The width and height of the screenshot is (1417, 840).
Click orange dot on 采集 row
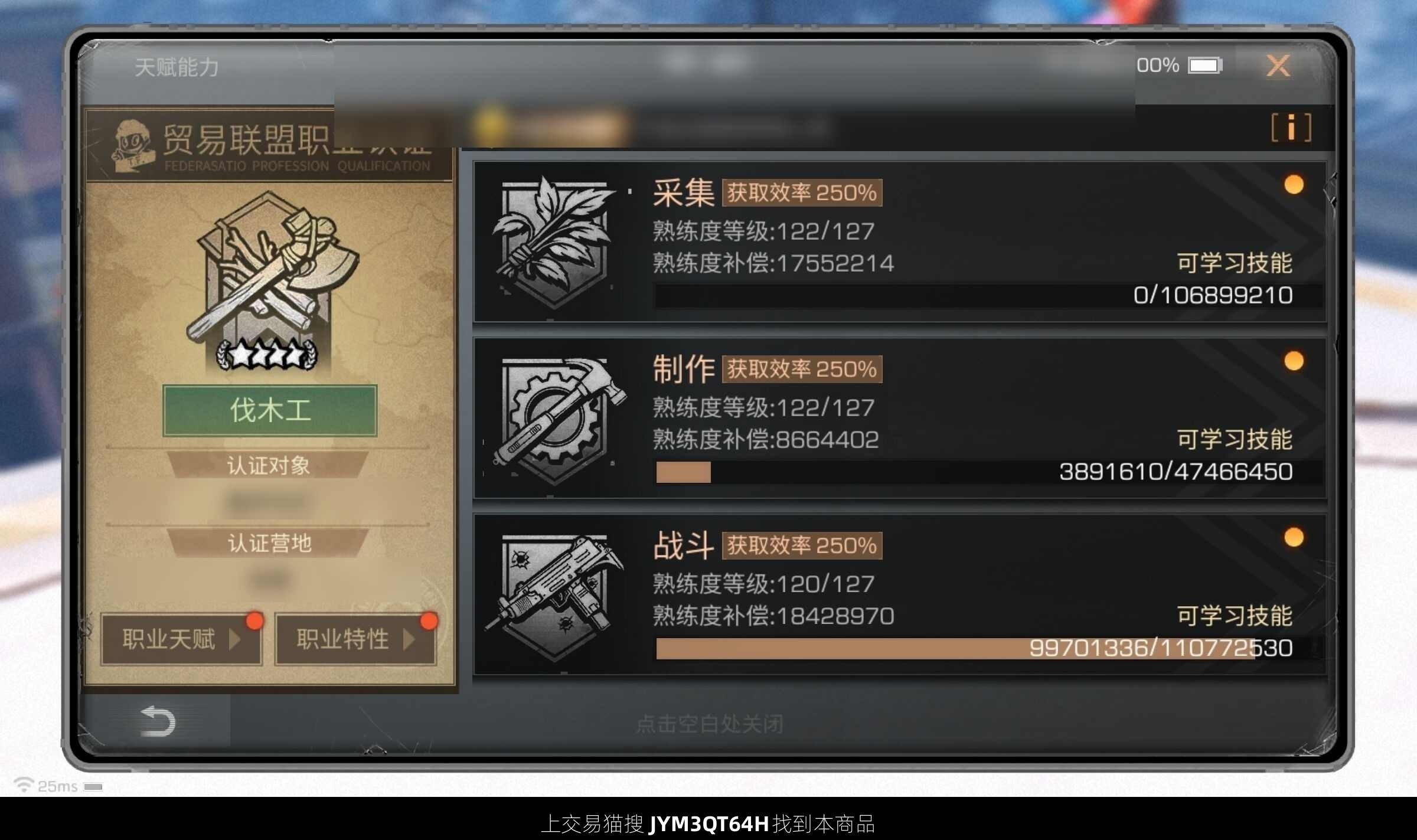tap(1294, 184)
